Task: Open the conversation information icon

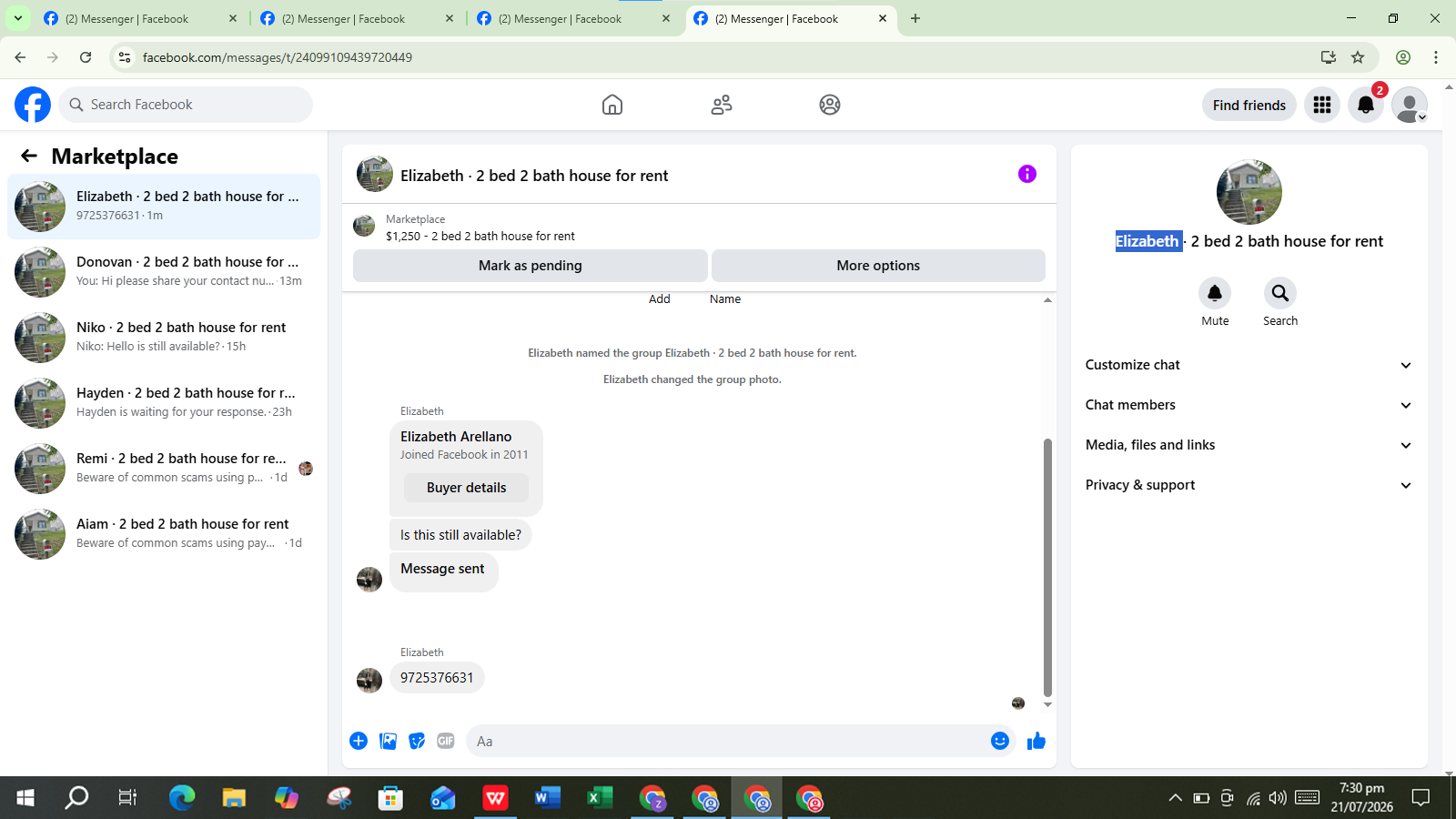Action: (1027, 174)
